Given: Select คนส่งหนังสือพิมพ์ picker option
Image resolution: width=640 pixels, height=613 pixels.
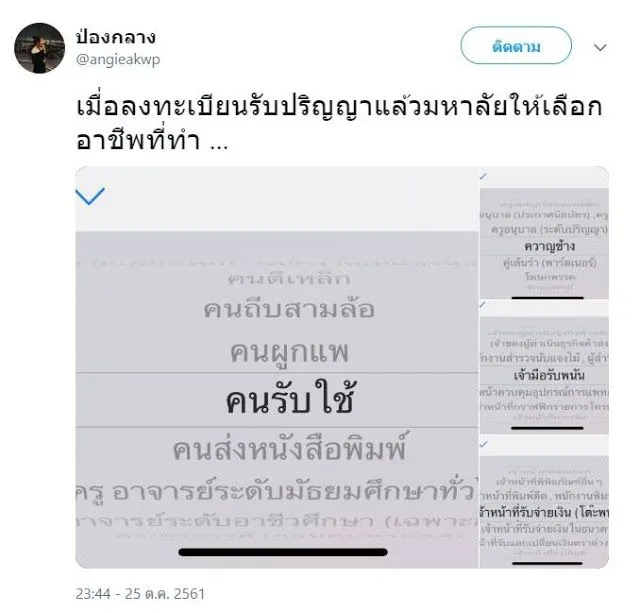Looking at the screenshot, I should click(289, 447).
